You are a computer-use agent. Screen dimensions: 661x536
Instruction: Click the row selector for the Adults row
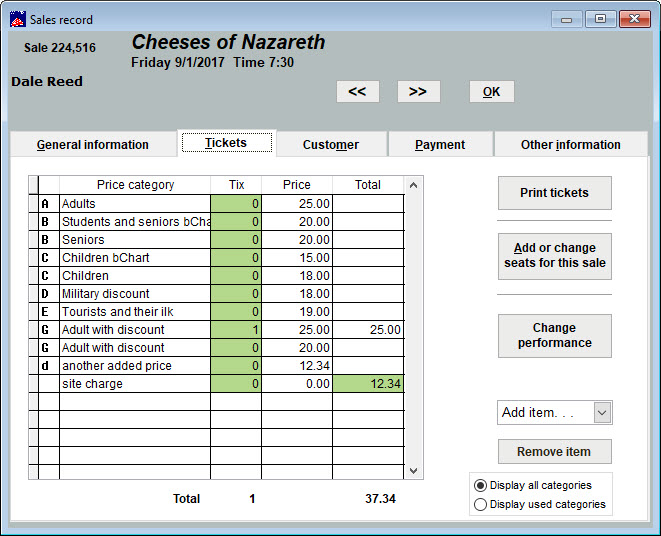tap(33, 204)
